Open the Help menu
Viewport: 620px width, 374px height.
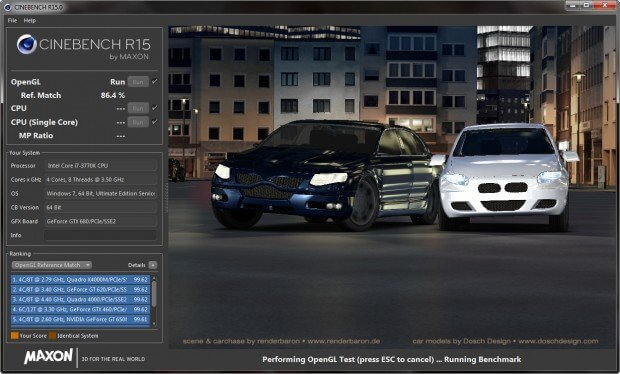click(x=30, y=20)
